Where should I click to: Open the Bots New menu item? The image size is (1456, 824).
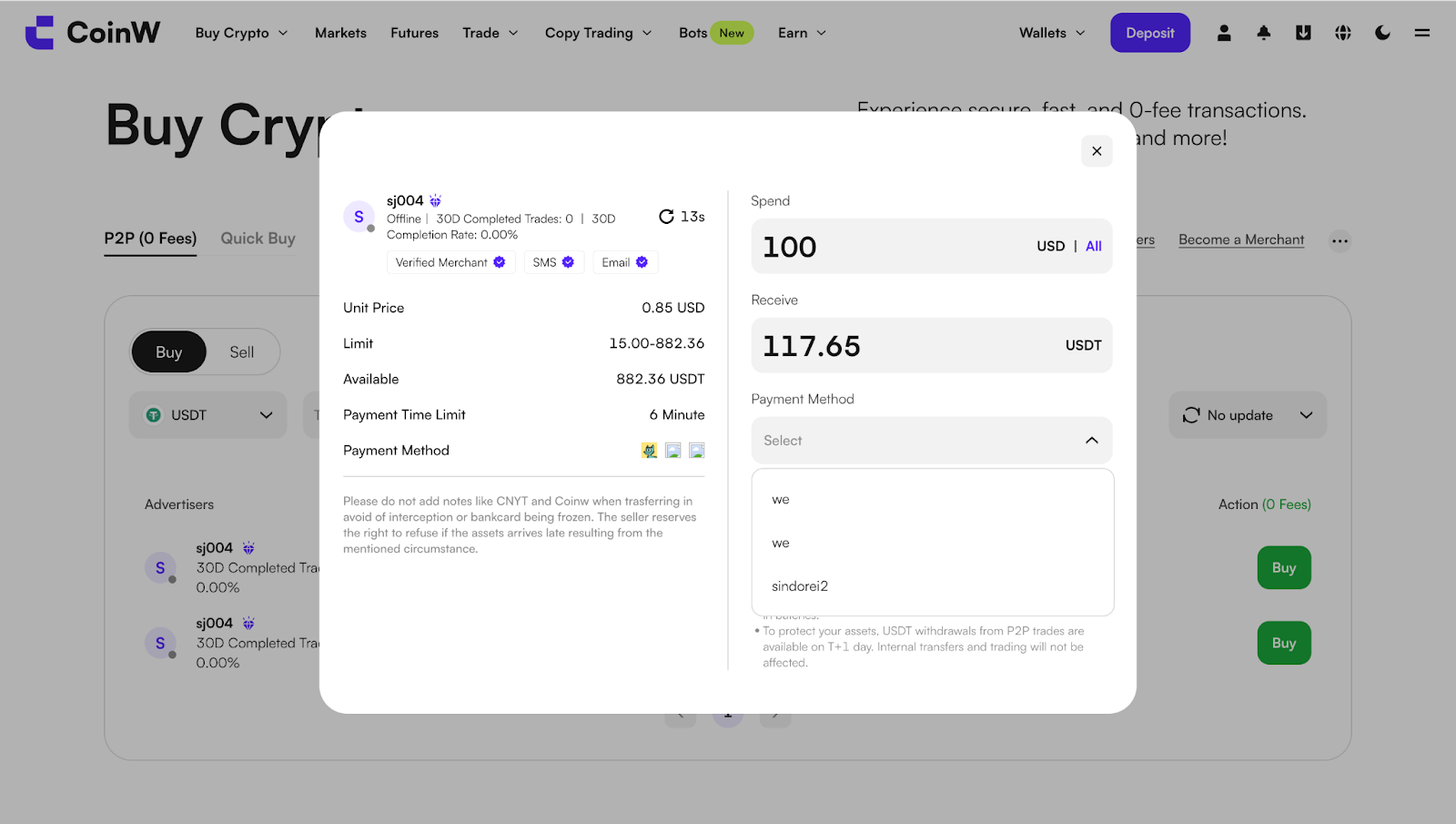(x=716, y=33)
